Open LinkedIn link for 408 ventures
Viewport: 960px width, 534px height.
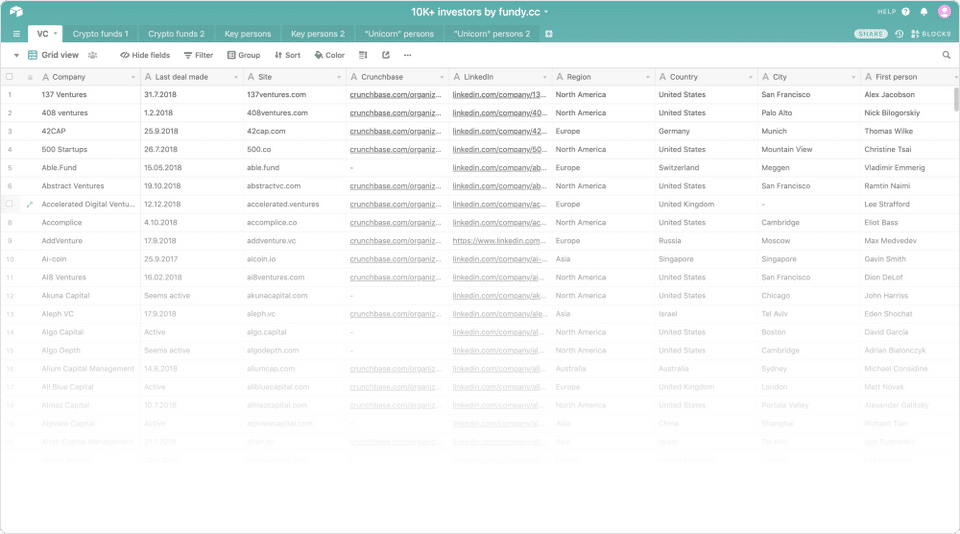pos(499,113)
